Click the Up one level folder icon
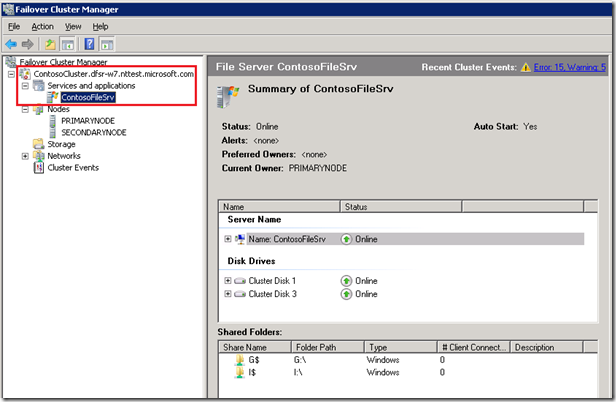 pyautogui.click(x=50, y=44)
